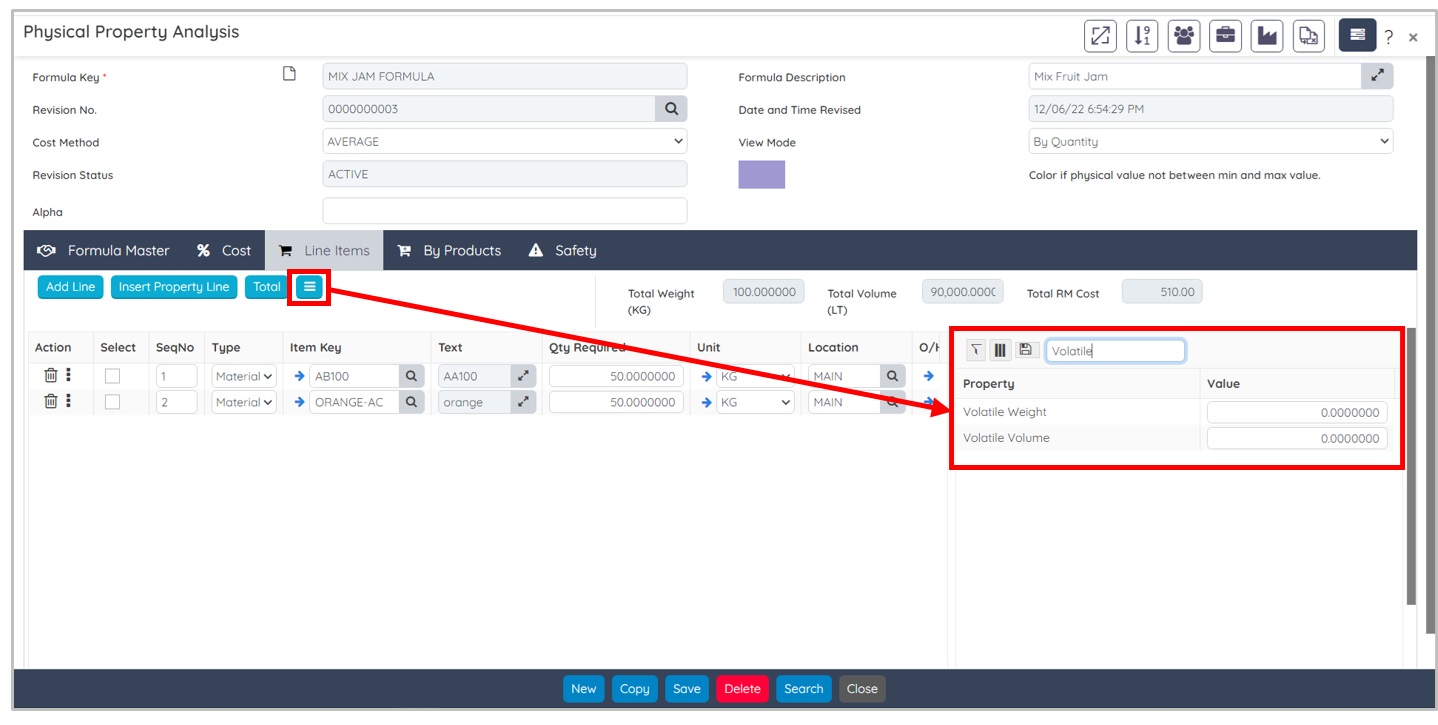The height and width of the screenshot is (725, 1438).
Task: Click the filter icon in property panel
Action: pos(976,350)
